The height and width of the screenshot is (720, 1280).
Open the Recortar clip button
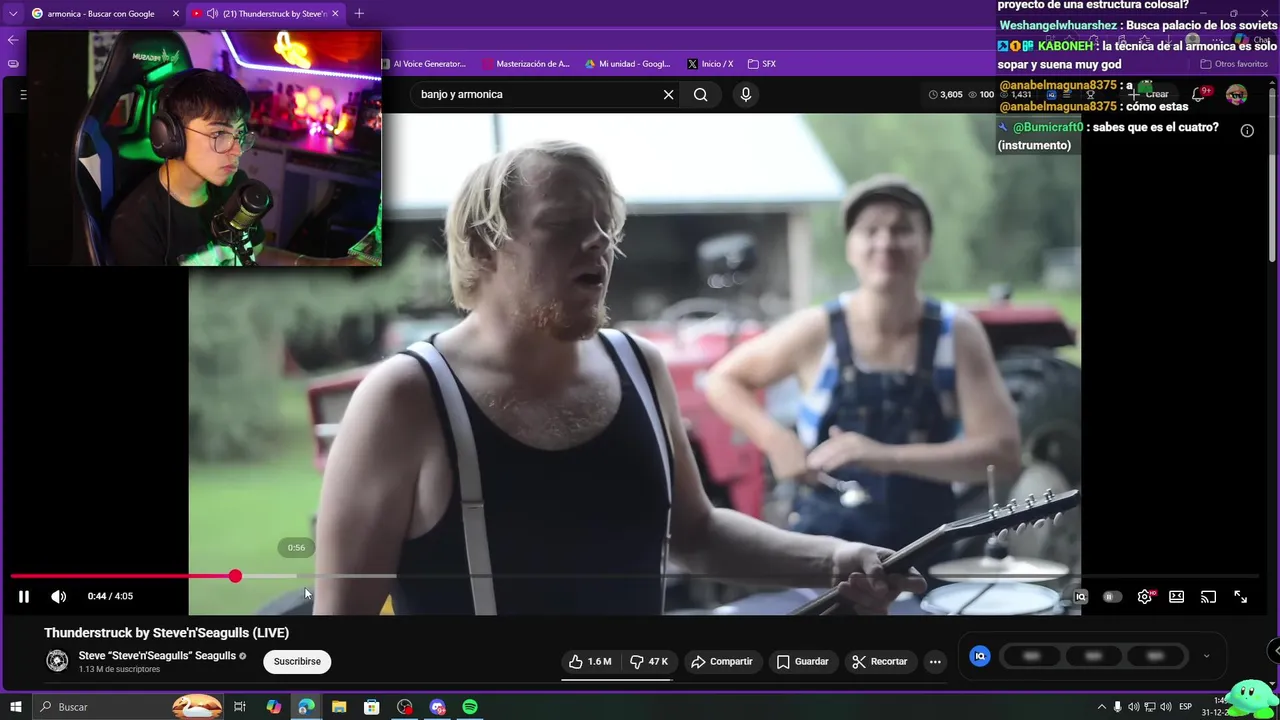tap(880, 661)
